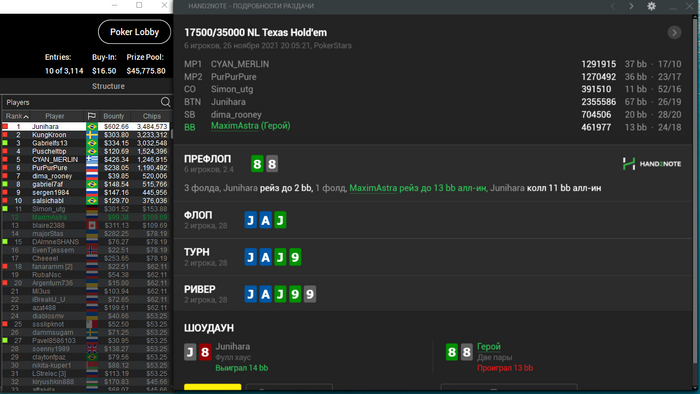Click the Prize Pool value $45,775.80
The height and width of the screenshot is (394, 700).
pos(146,71)
